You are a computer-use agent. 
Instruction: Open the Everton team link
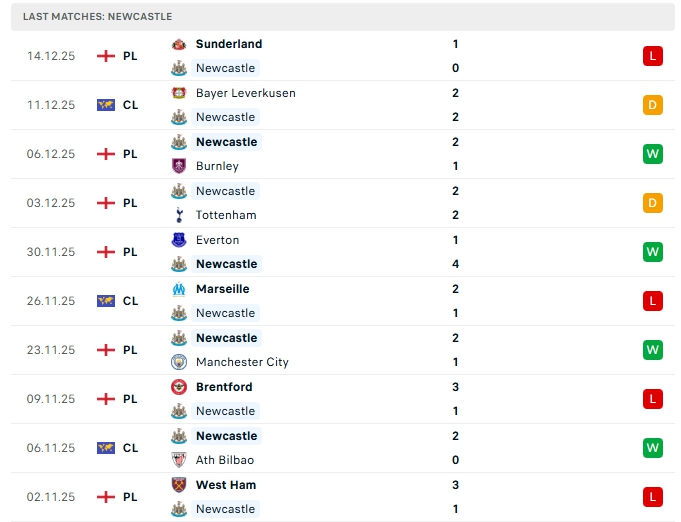tap(217, 240)
